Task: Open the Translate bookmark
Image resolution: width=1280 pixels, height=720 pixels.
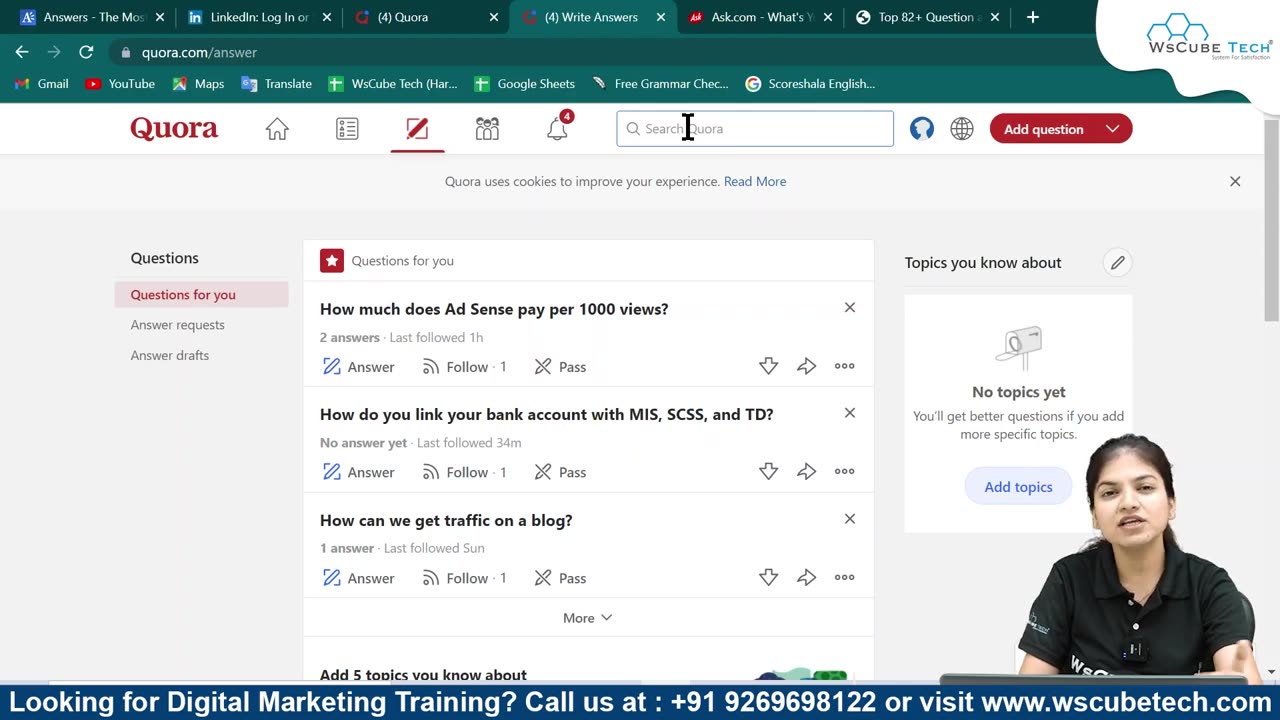Action: 277,84
